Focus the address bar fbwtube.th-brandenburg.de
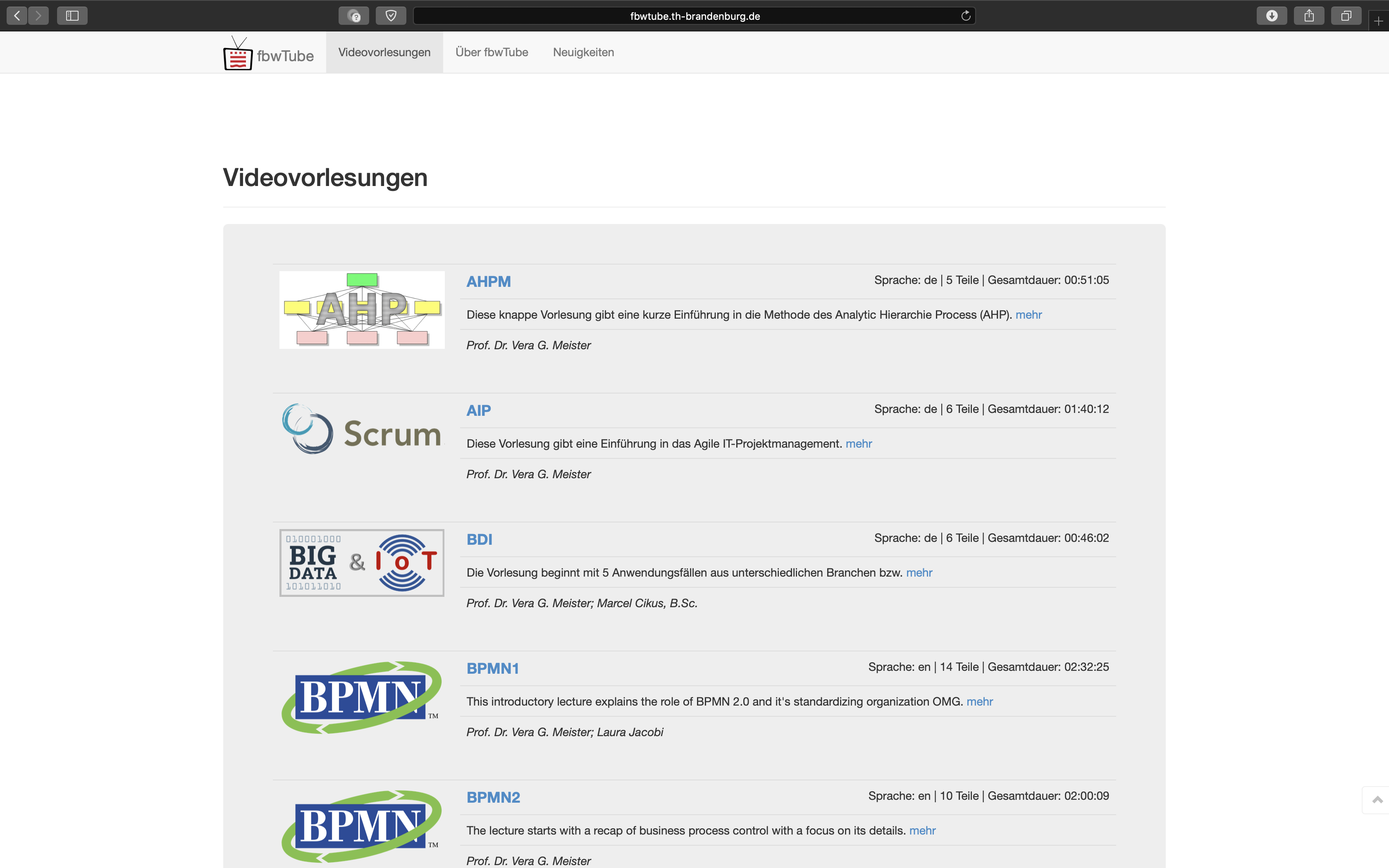Viewport: 1389px width, 868px height. (x=694, y=16)
